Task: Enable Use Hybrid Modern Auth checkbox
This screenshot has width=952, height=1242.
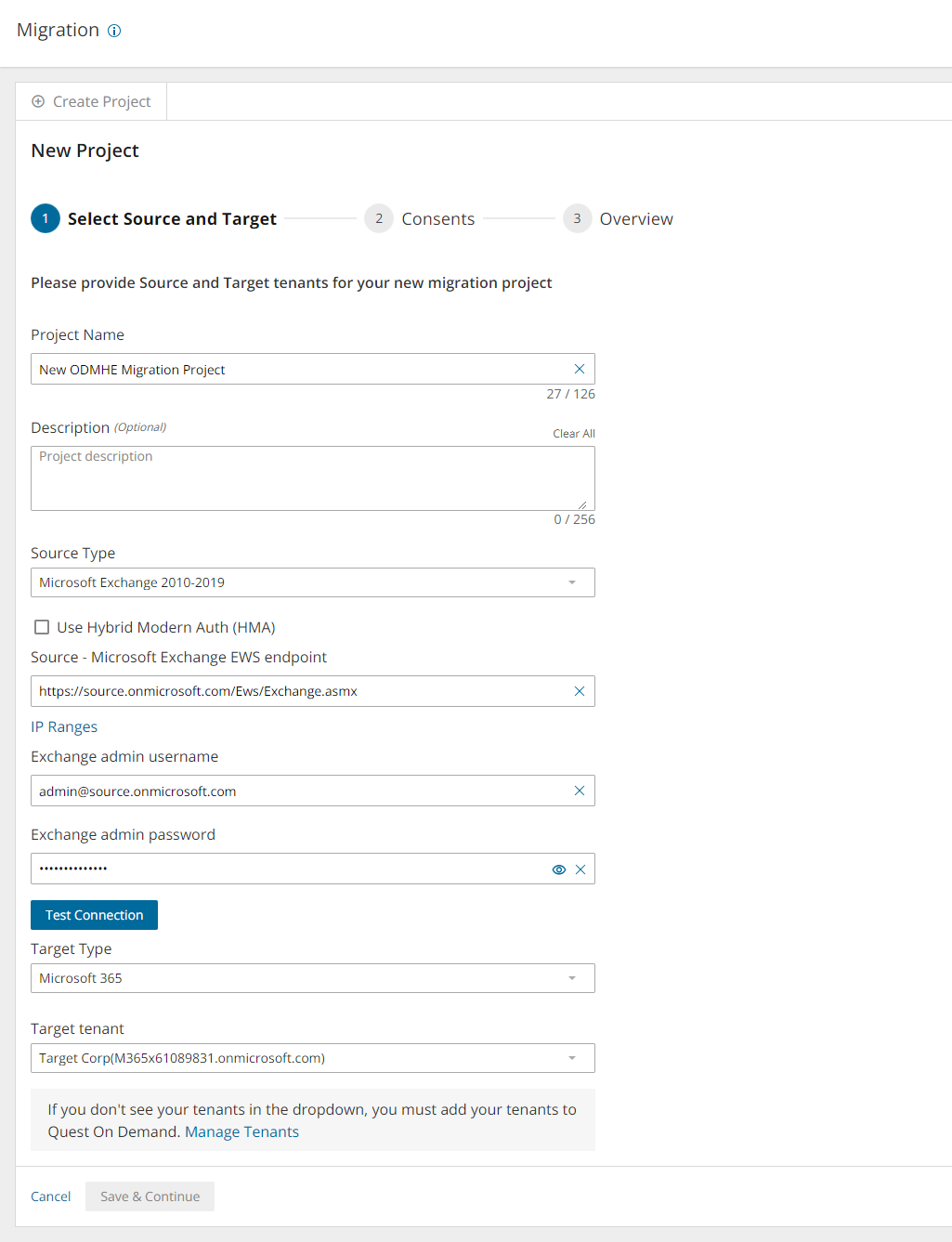Action: click(42, 627)
